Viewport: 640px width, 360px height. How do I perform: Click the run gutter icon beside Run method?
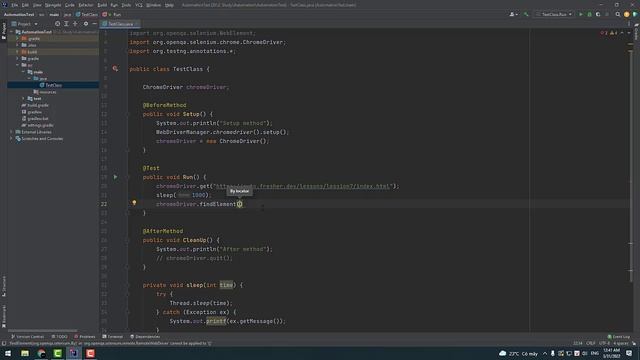[116, 177]
